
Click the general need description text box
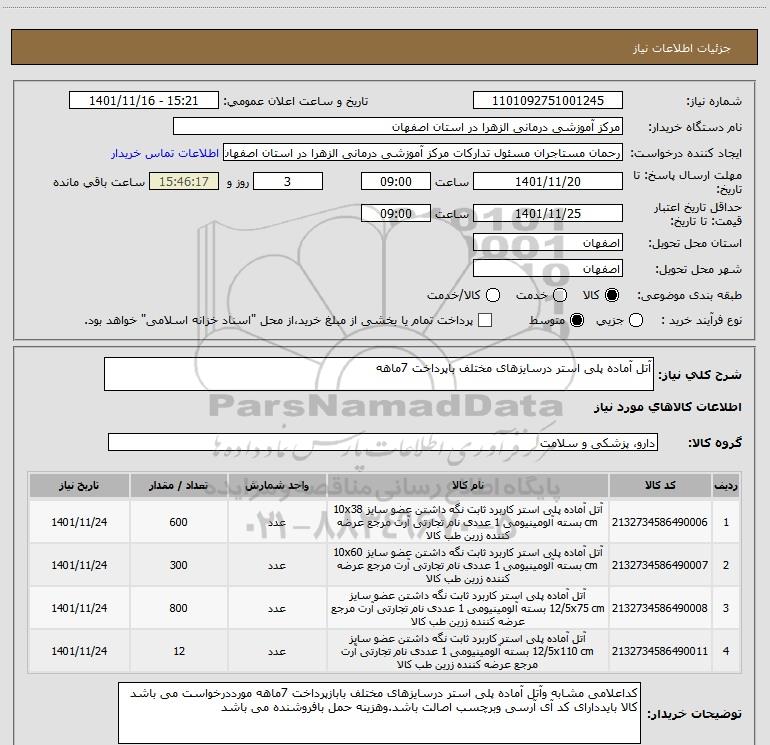[x=379, y=374]
